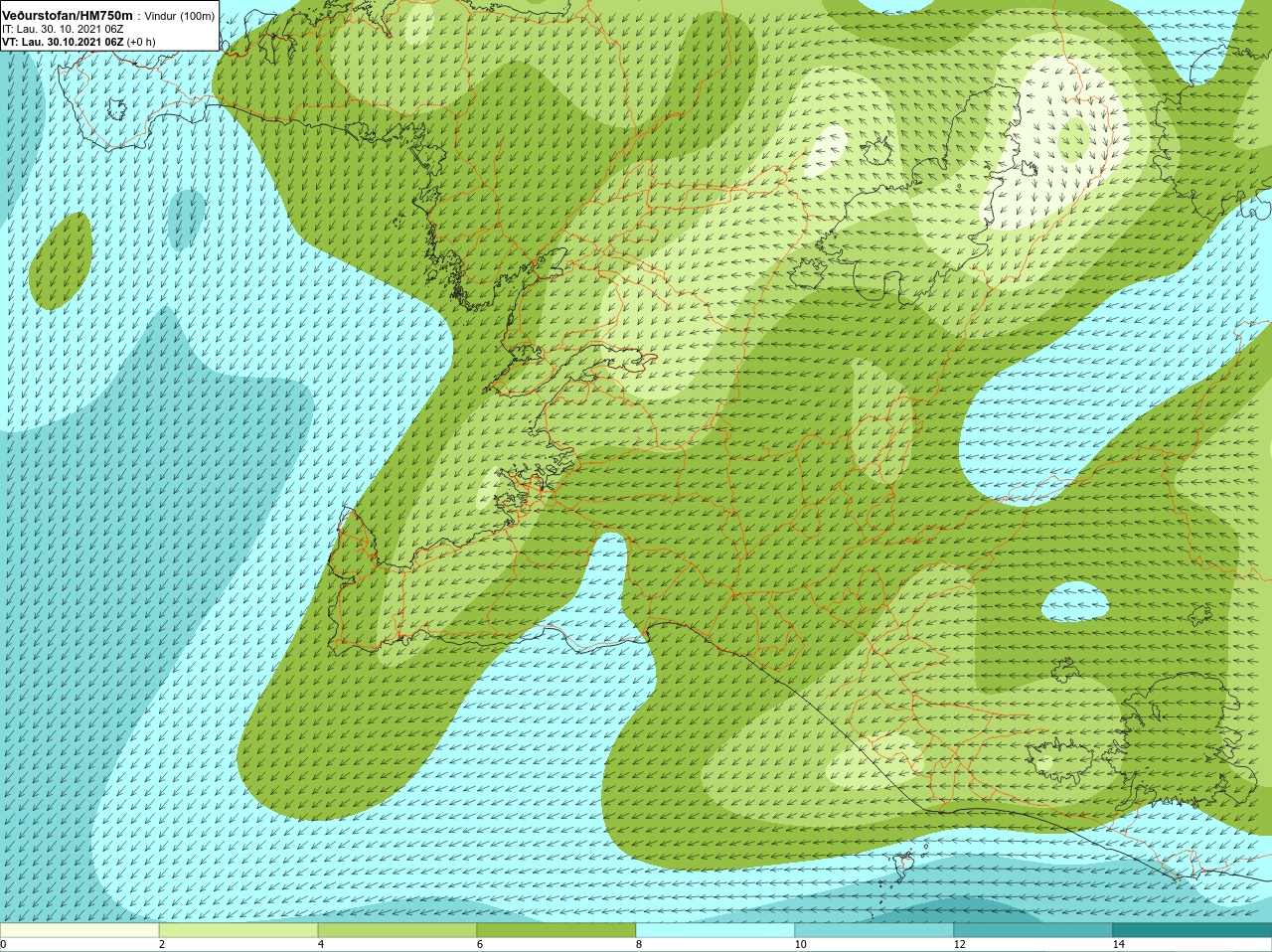
Task: Click the 'VT: Lau. 30.10.2021 06Z (+0 h)' line
Action: point(79,42)
